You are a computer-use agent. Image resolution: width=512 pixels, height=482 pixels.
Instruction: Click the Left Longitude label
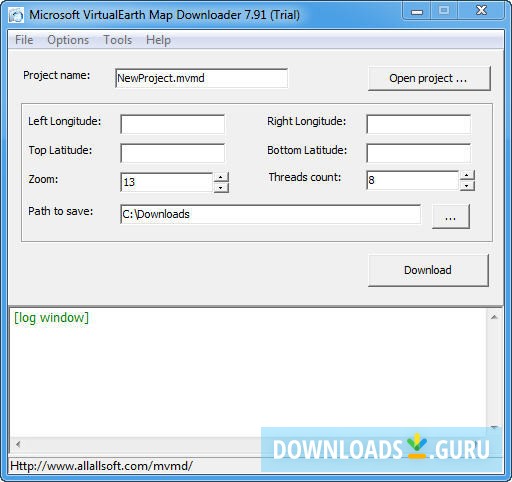(65, 121)
